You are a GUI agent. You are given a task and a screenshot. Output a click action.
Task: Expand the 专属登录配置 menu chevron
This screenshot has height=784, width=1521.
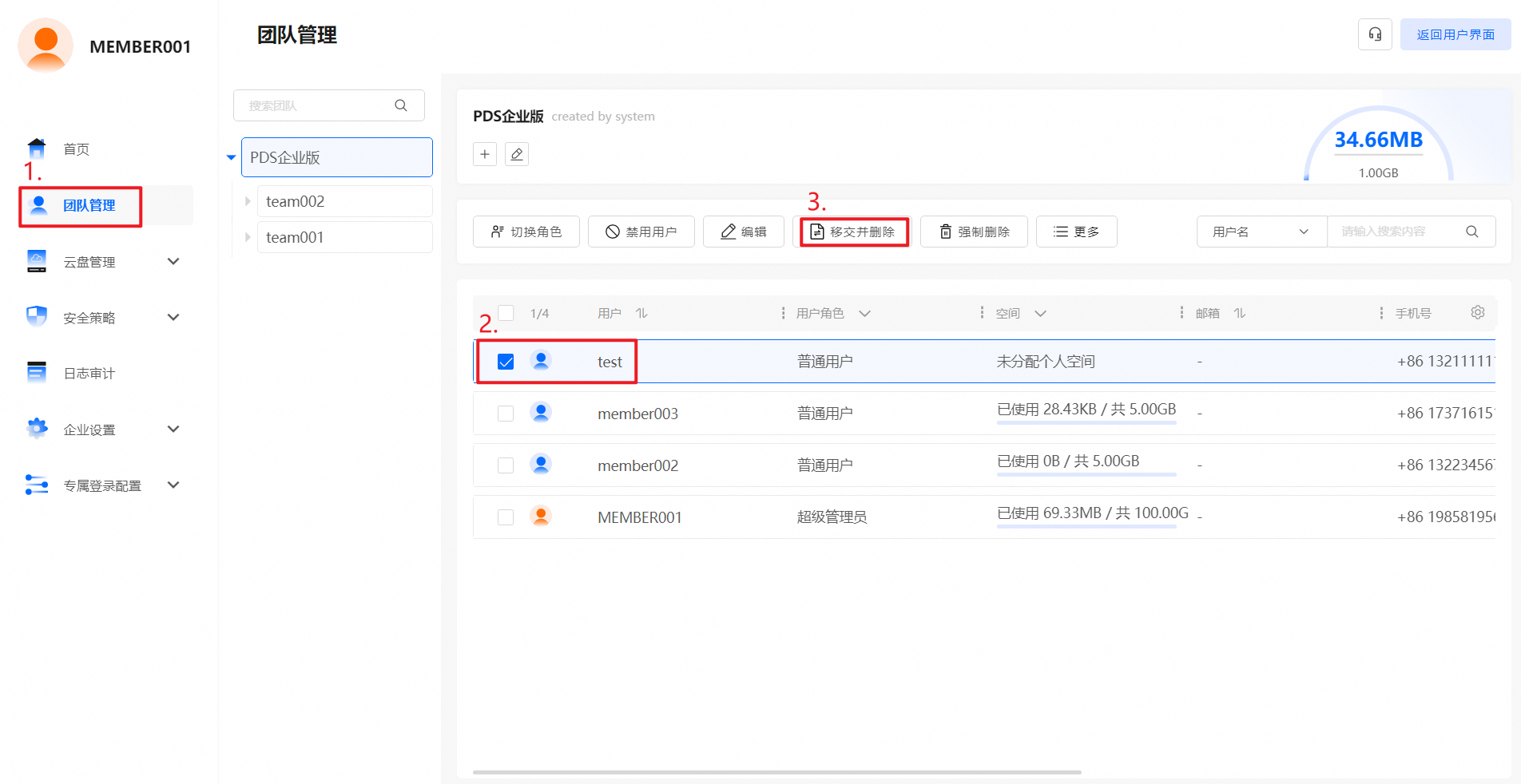[x=173, y=485]
